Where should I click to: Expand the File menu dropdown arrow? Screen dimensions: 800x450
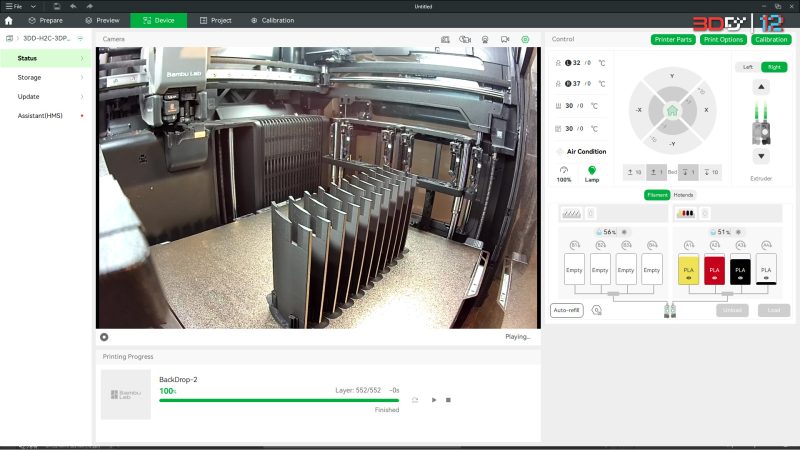(x=33, y=6)
